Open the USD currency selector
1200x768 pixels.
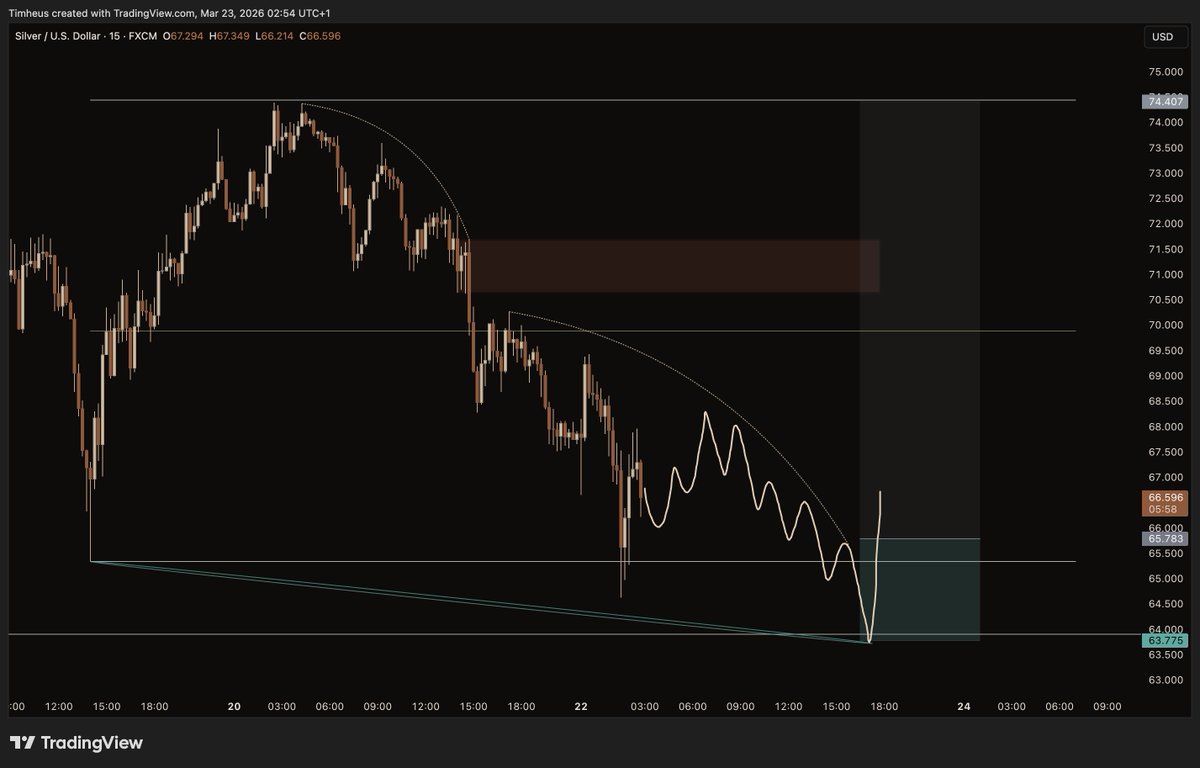1165,37
